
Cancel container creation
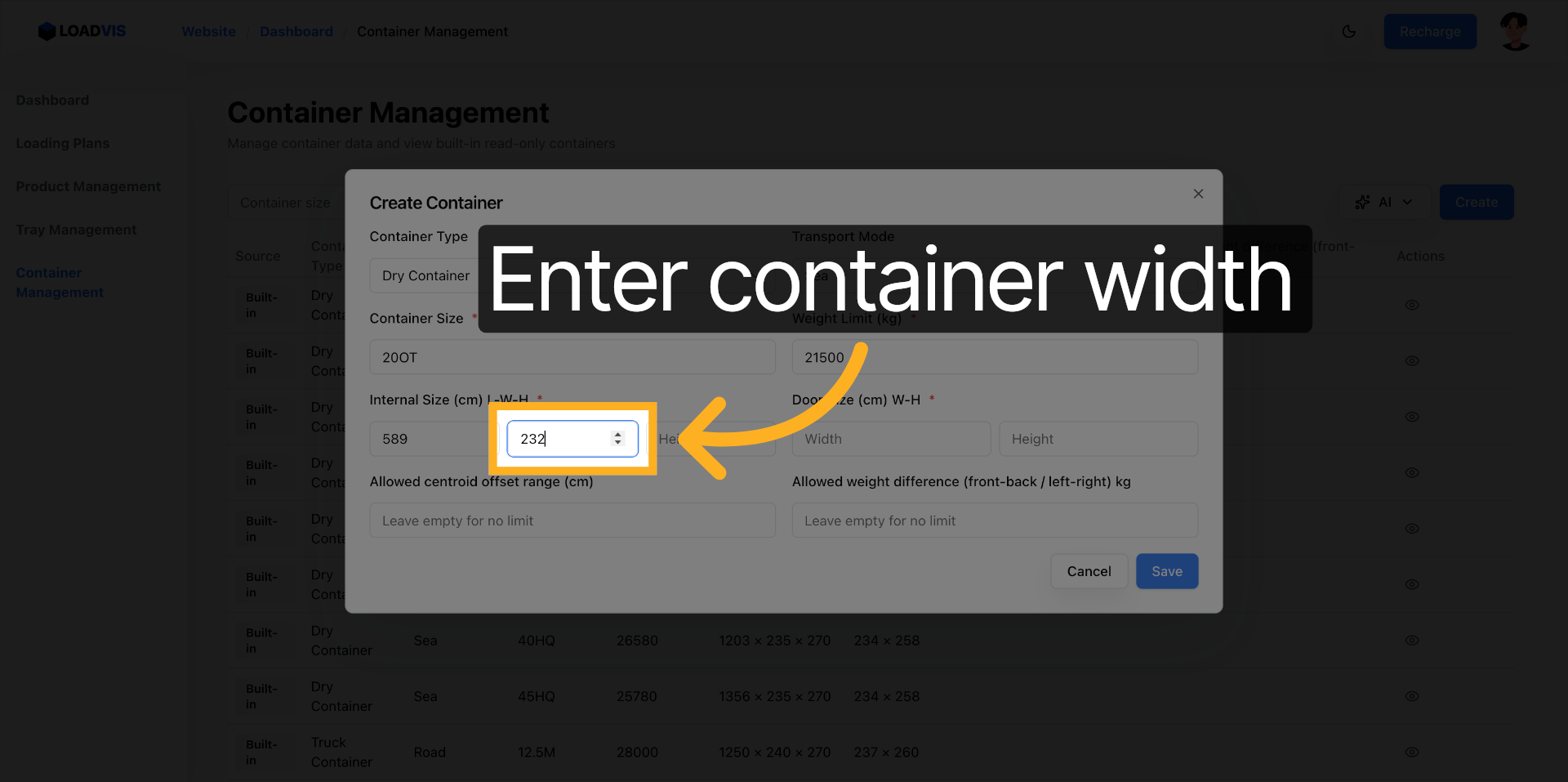(1088, 571)
